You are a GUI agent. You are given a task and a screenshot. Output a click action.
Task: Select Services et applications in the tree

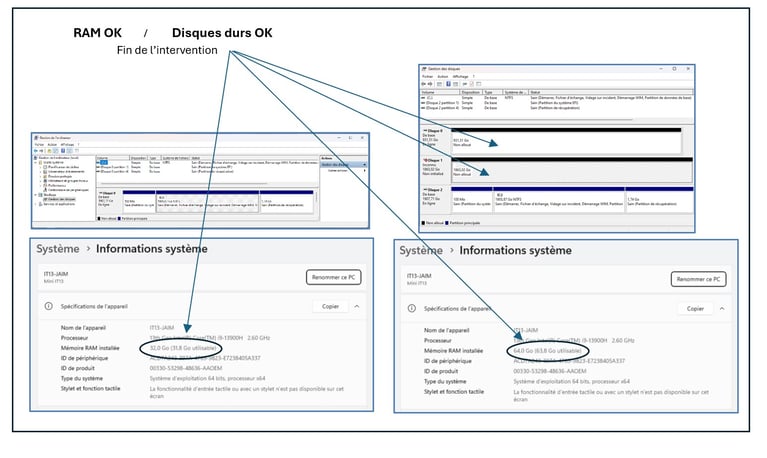click(59, 204)
